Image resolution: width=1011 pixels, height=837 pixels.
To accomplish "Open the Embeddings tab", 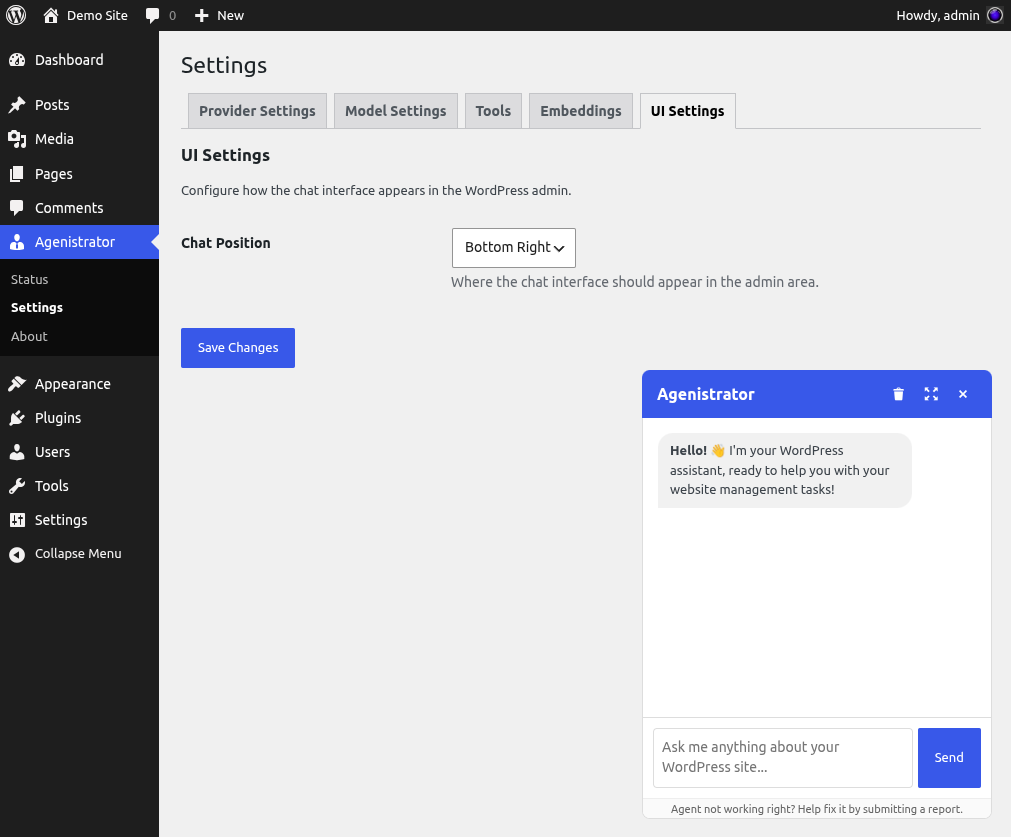I will [581, 110].
